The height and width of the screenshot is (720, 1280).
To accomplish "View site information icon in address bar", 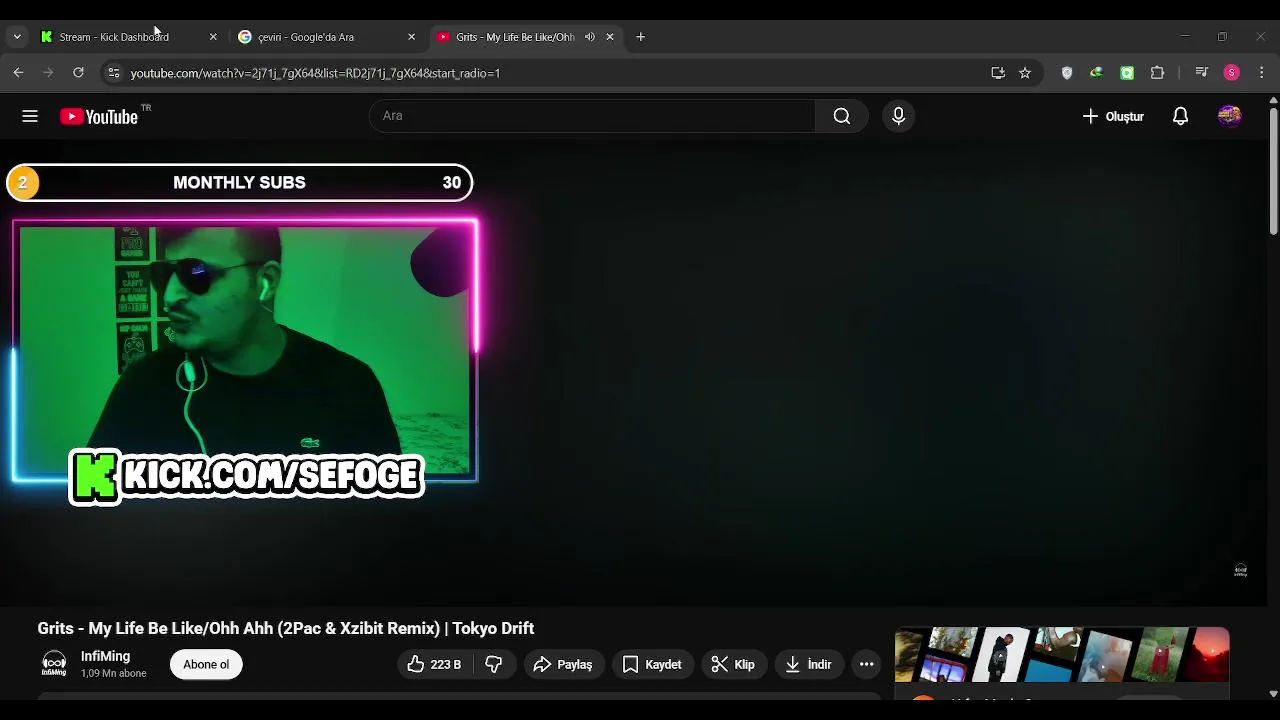I will pos(113,73).
